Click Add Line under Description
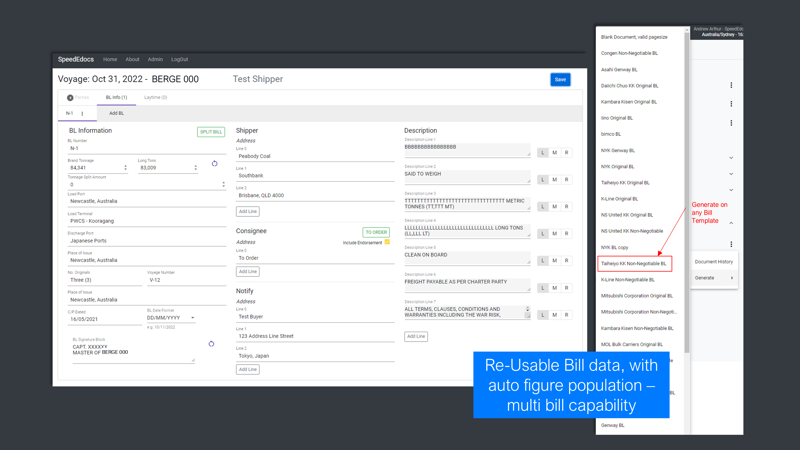 click(x=416, y=336)
